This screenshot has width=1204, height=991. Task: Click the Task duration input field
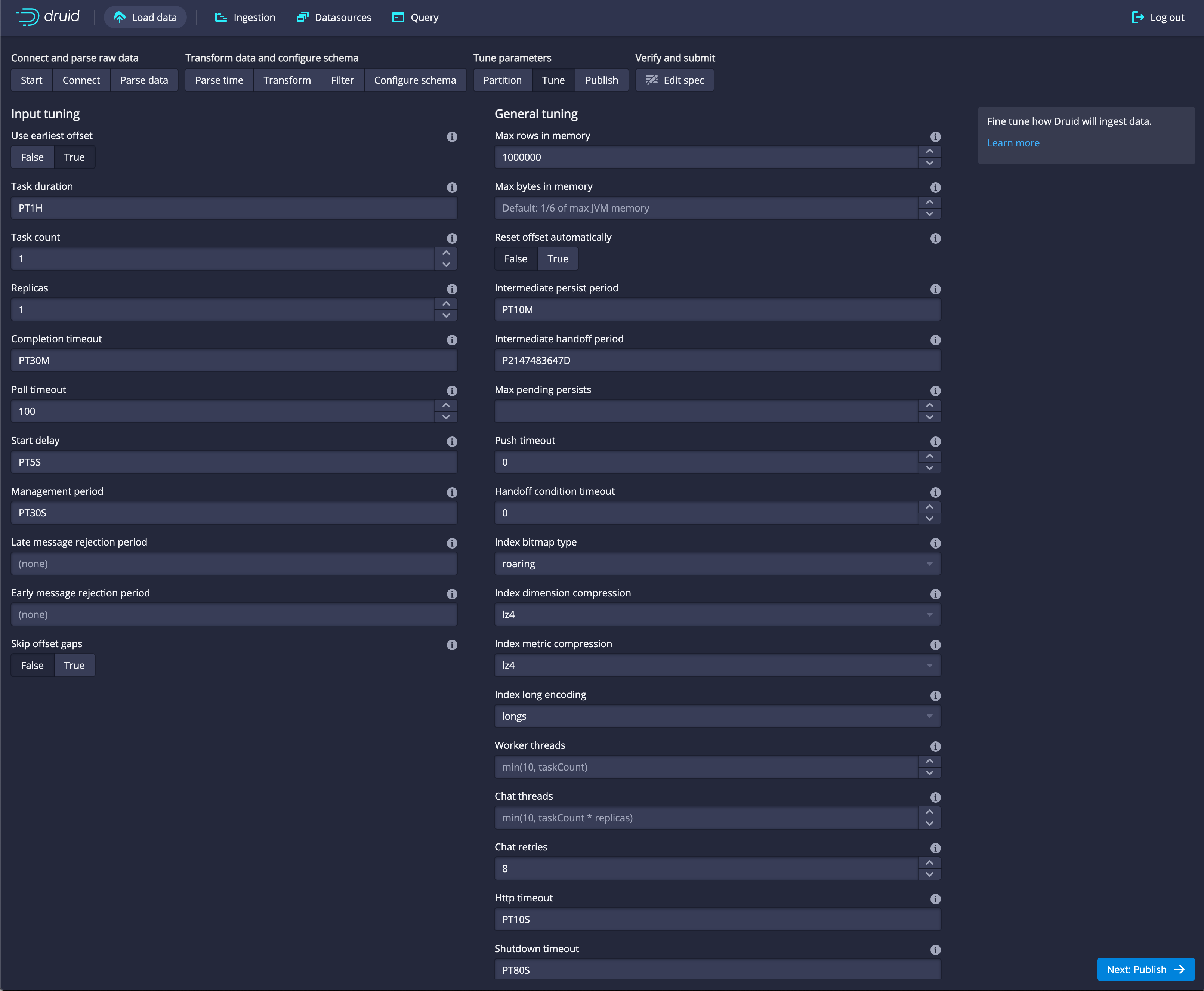(x=234, y=208)
